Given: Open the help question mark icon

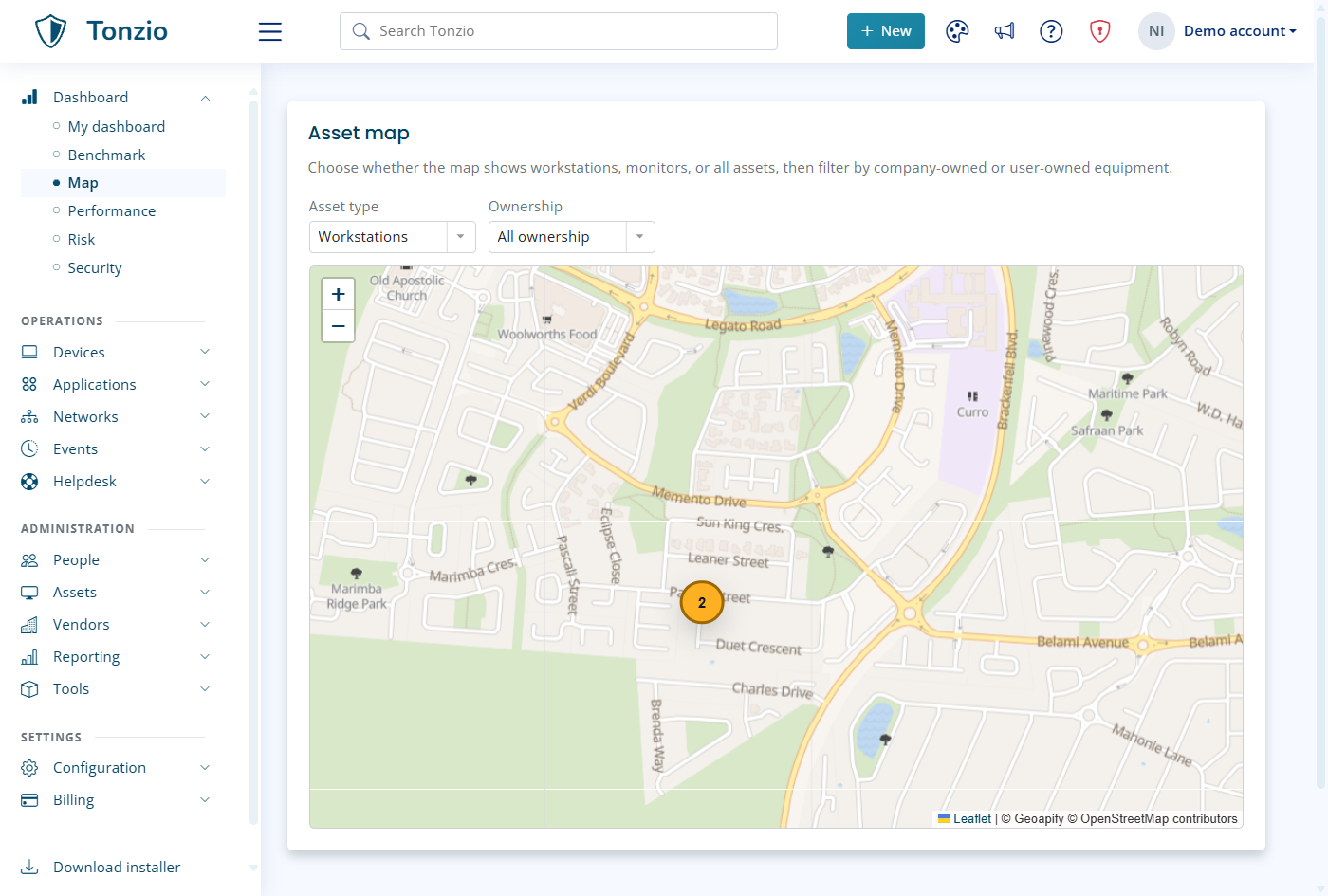Looking at the screenshot, I should tap(1051, 31).
